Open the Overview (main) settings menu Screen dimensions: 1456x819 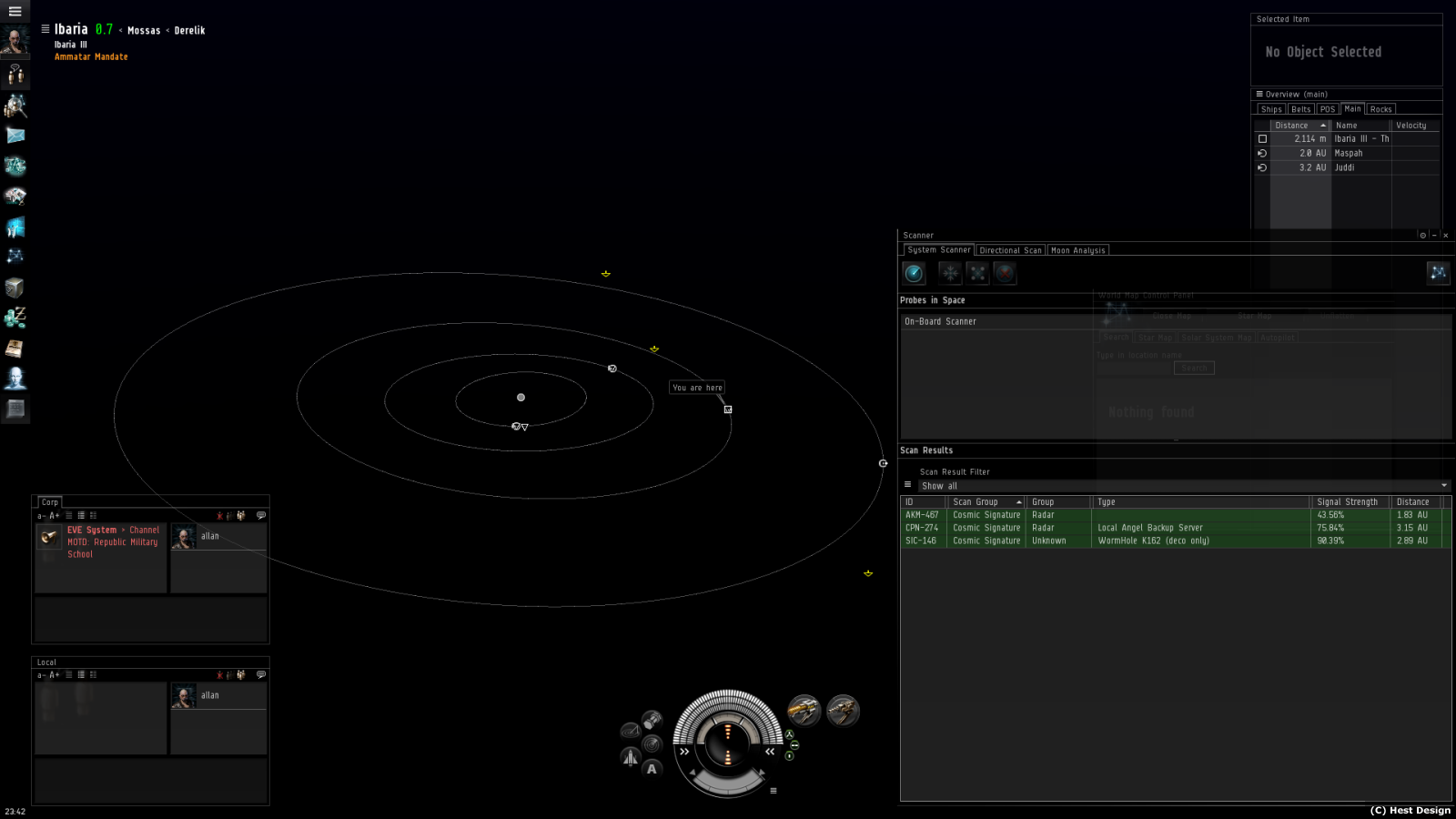pos(1259,94)
